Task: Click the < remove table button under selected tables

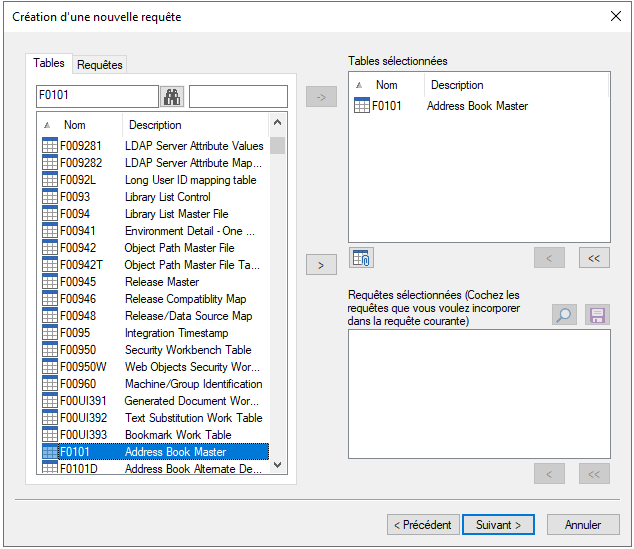Action: coord(549,258)
